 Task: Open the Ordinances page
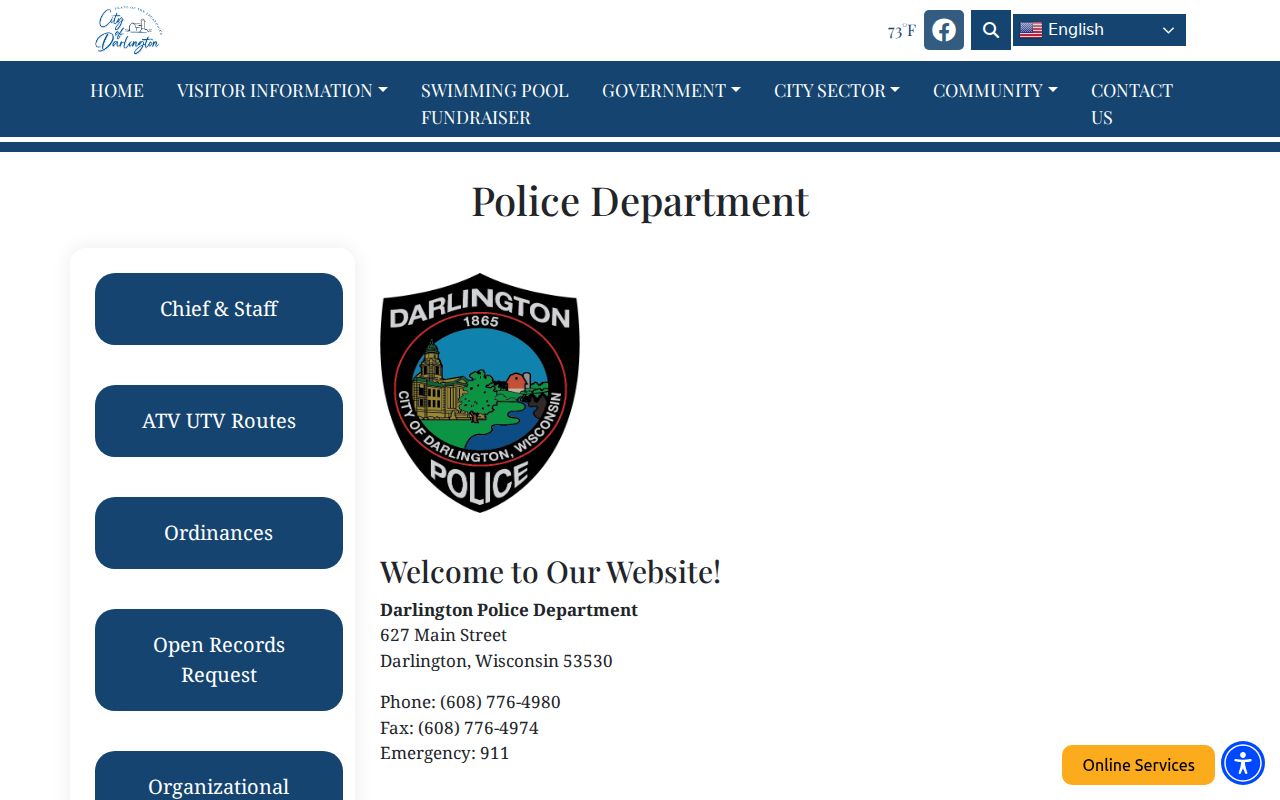click(219, 533)
